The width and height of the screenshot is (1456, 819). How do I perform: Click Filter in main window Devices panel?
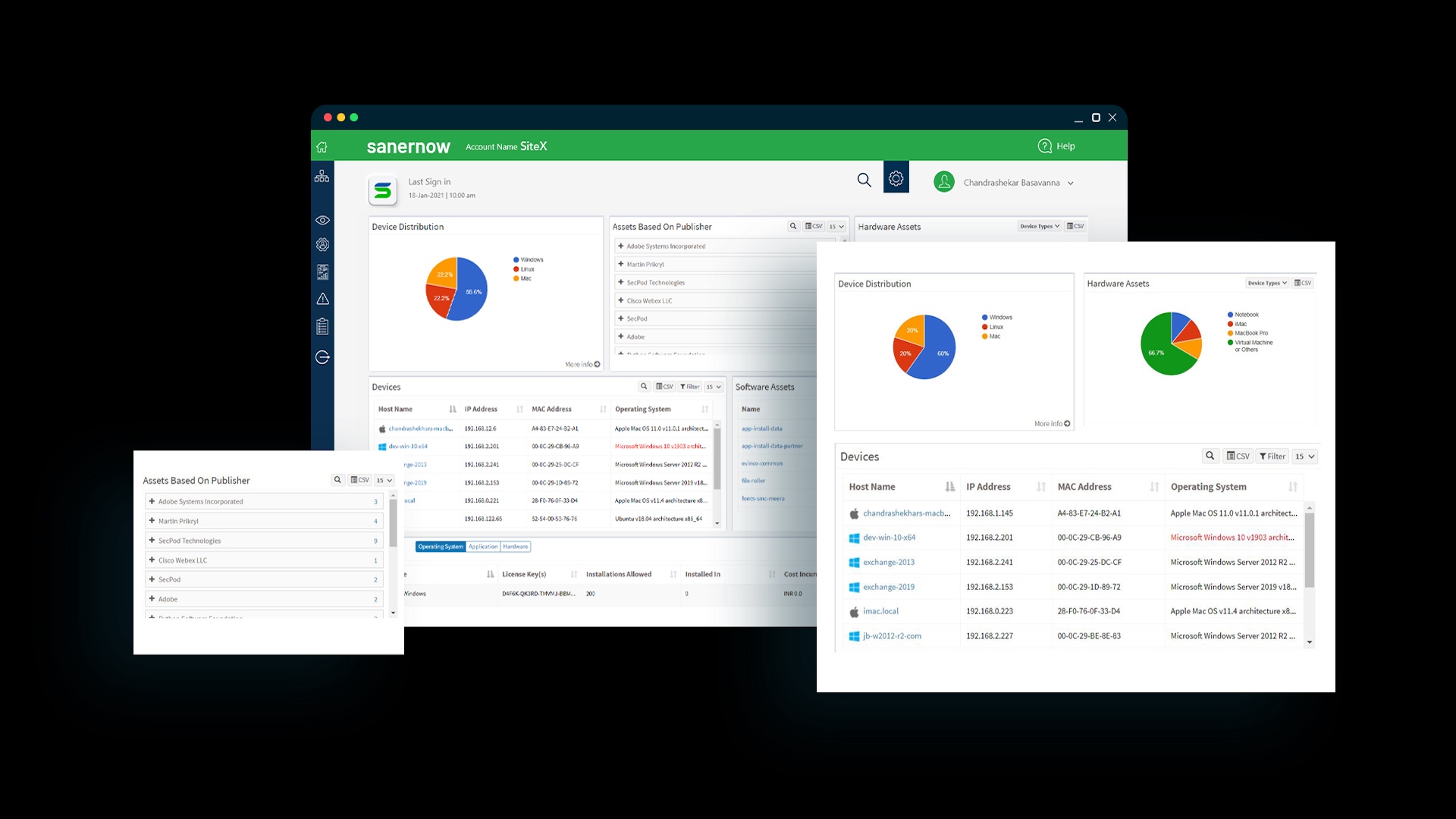pos(689,387)
